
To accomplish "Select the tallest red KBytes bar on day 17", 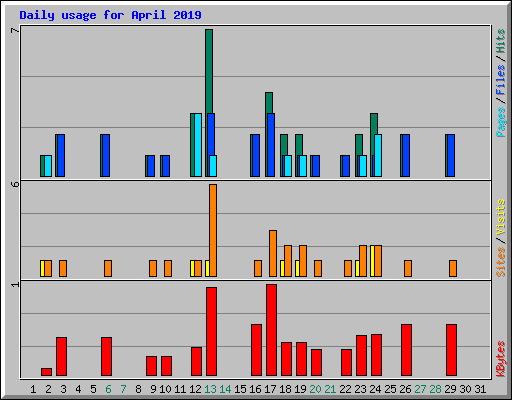I will (x=271, y=330).
